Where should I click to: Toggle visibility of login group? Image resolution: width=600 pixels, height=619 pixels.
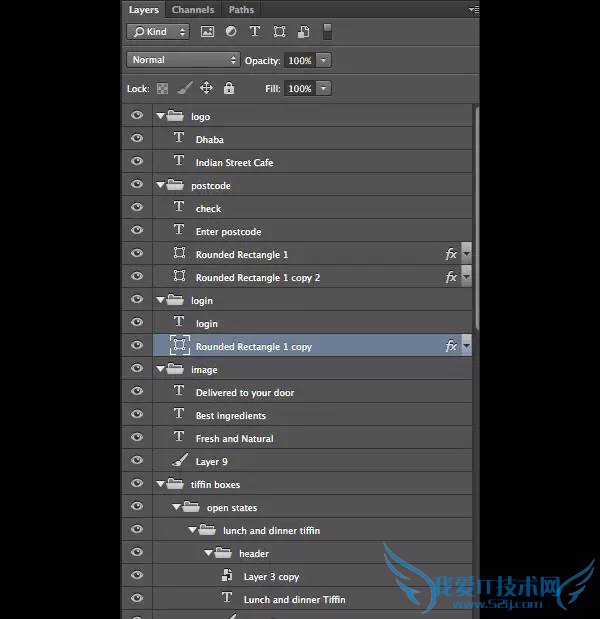pyautogui.click(x=137, y=299)
